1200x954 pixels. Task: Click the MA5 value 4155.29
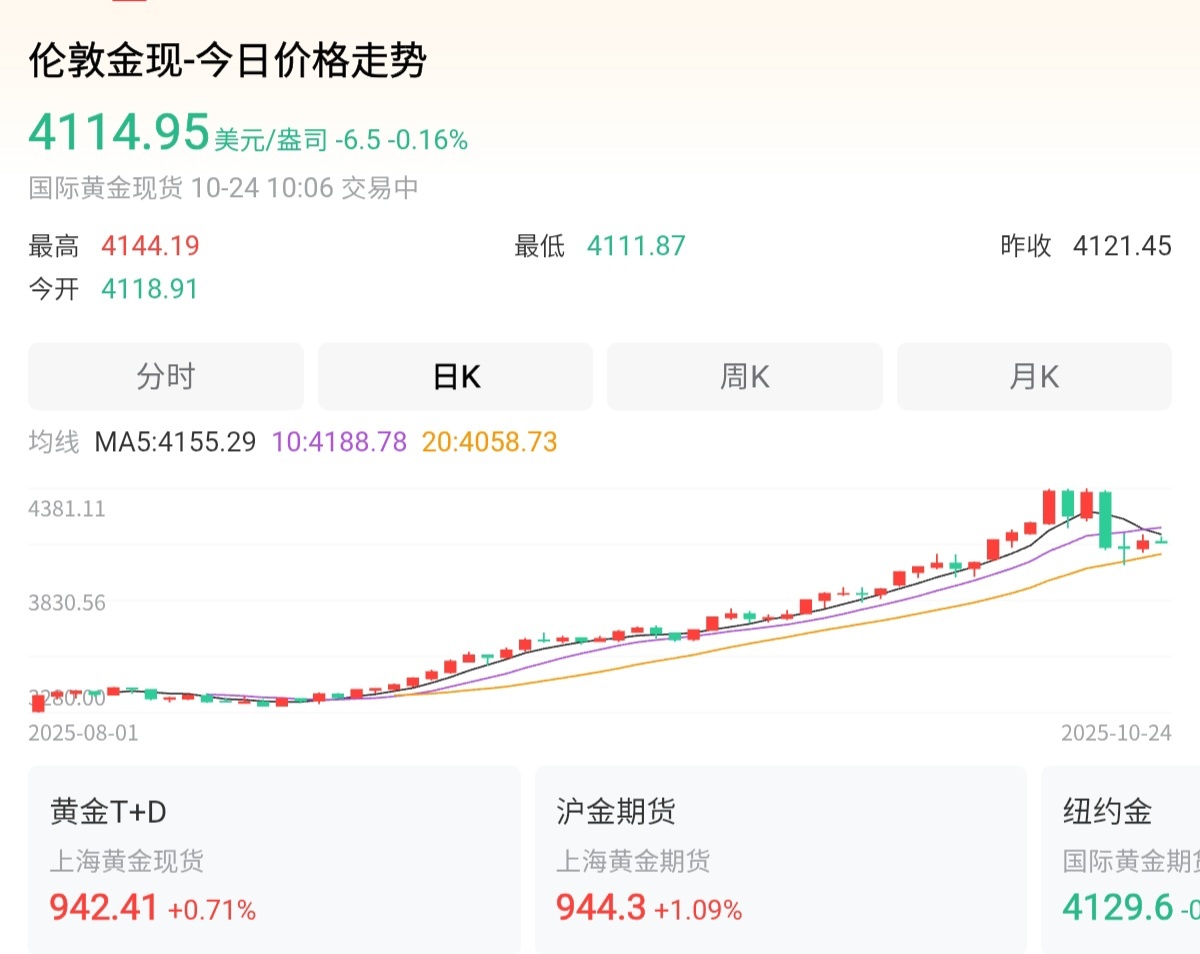point(175,442)
